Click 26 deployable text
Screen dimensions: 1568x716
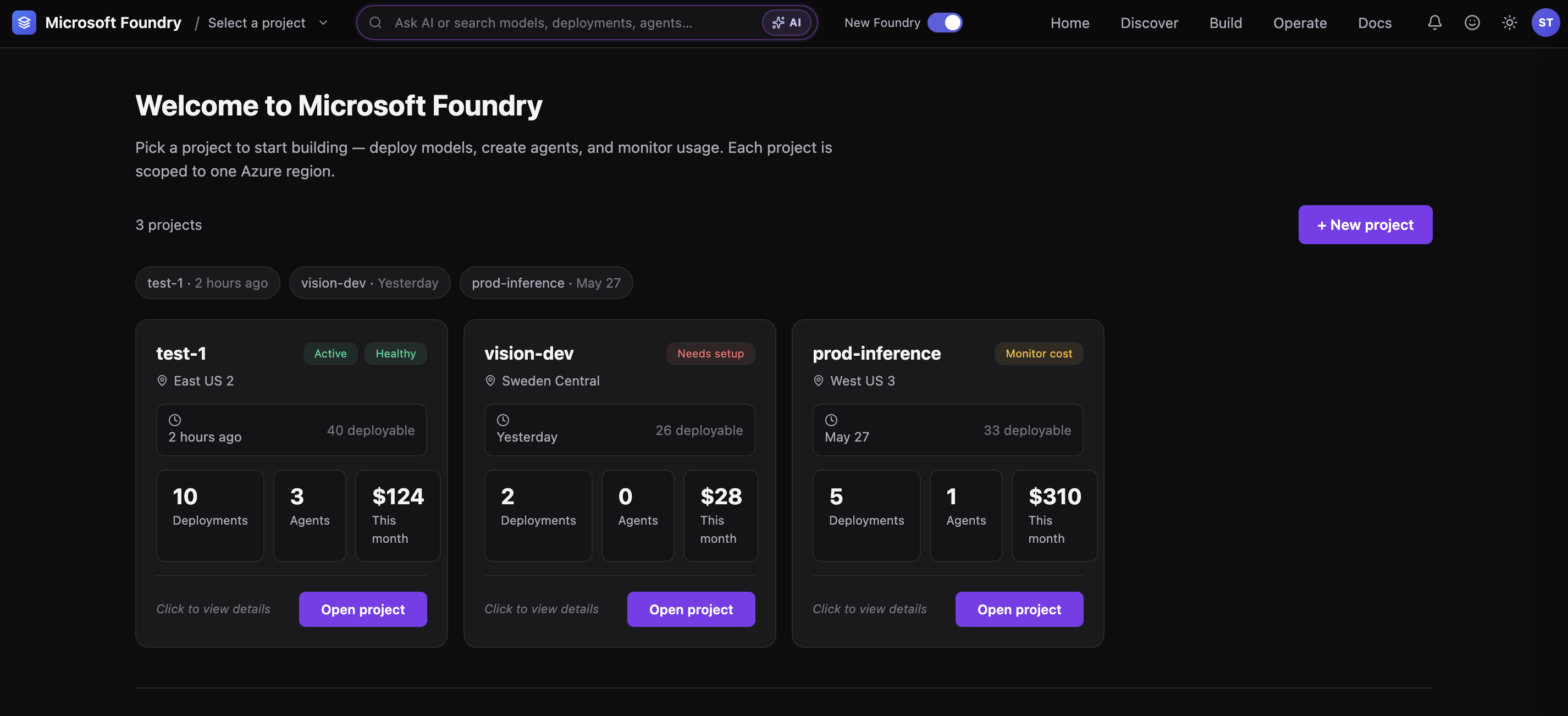tap(699, 430)
